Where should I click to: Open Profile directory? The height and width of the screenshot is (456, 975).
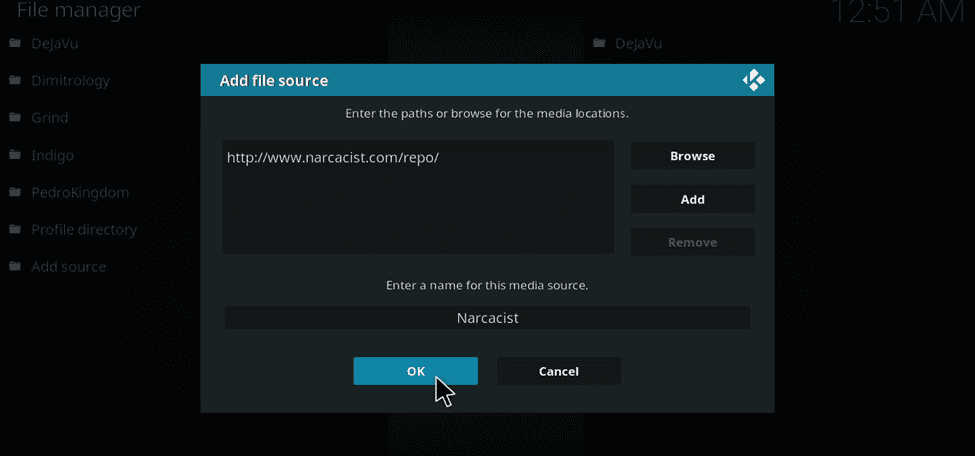(x=84, y=230)
